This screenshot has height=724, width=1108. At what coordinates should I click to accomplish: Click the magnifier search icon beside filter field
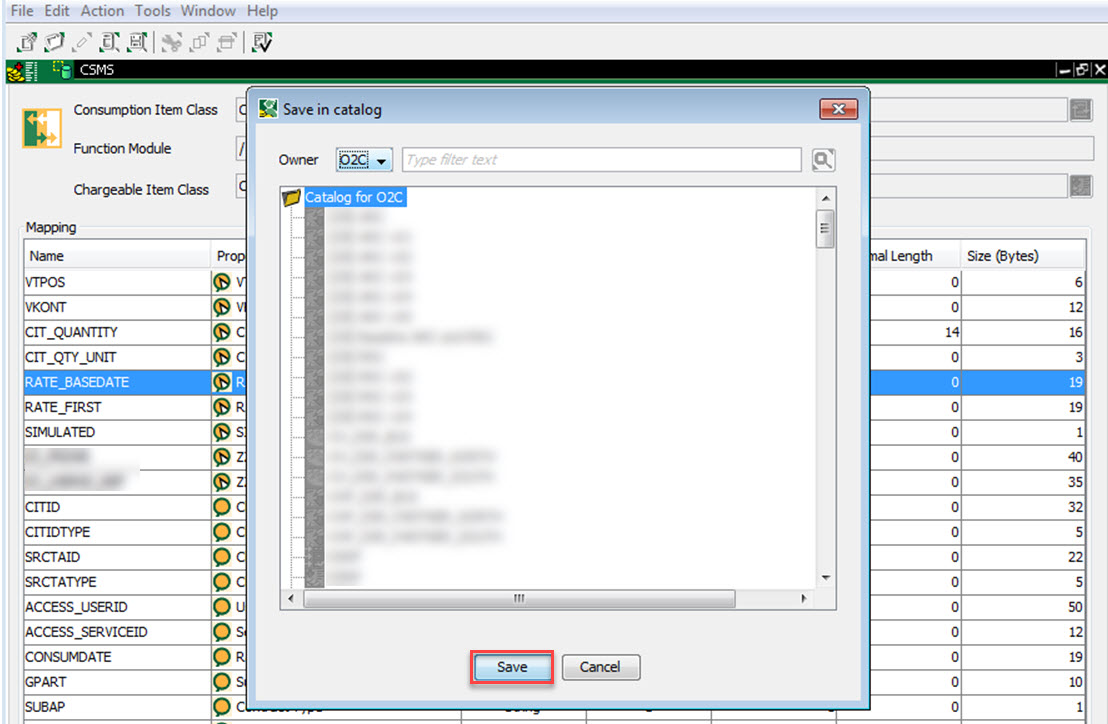[824, 159]
